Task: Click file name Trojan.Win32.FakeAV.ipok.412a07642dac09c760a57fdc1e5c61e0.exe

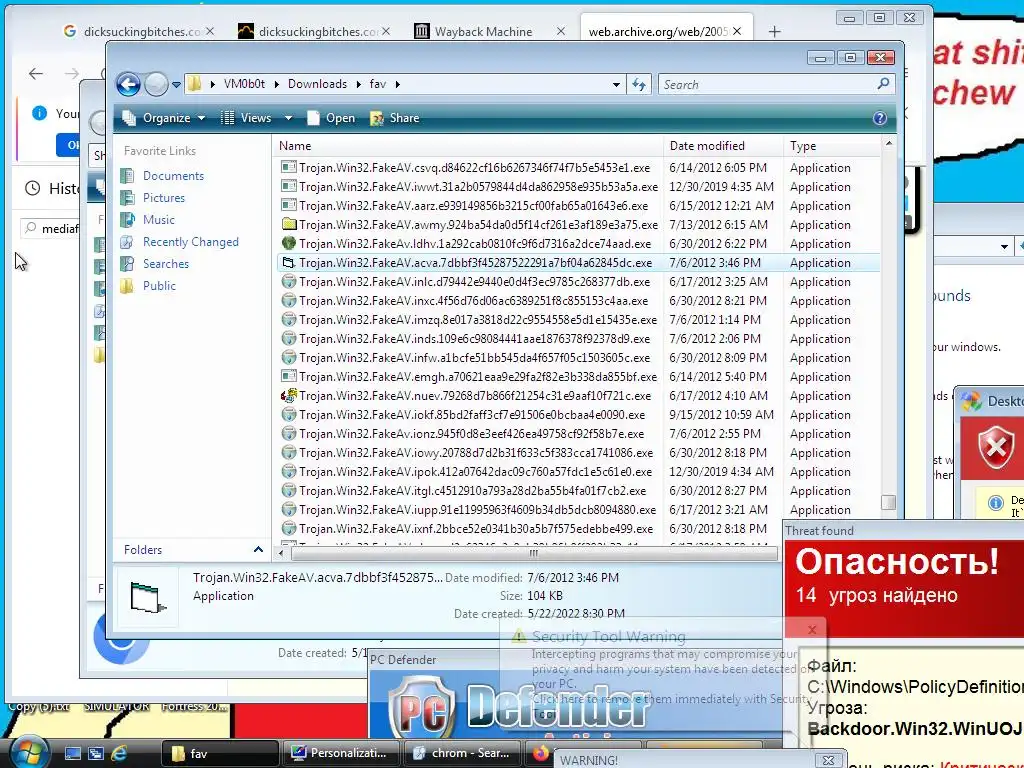Action: [475, 472]
